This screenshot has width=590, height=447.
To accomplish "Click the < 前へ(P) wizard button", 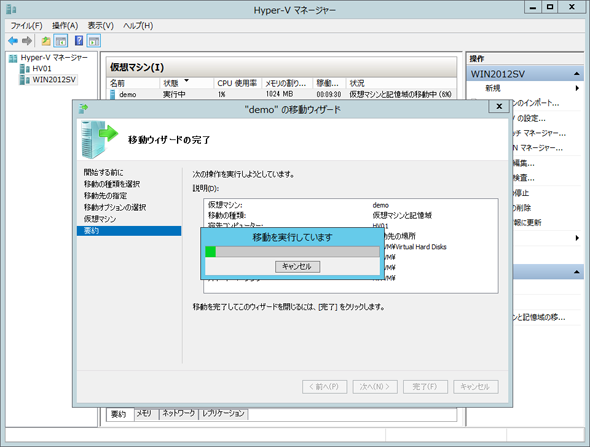I will click(x=324, y=387).
